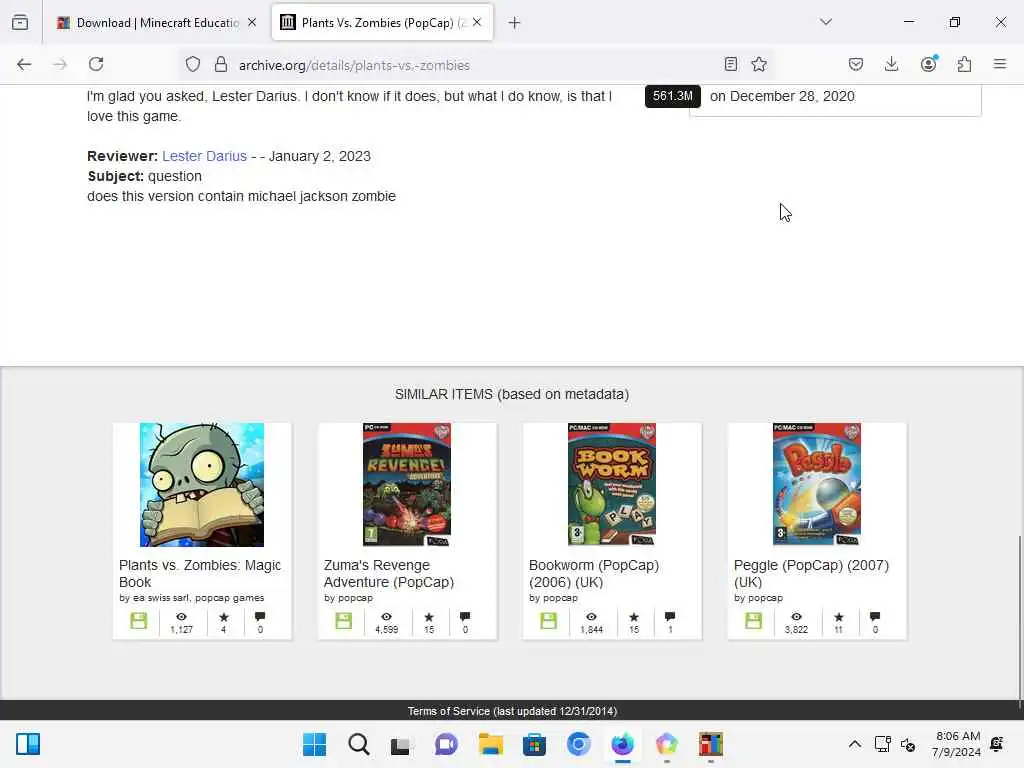Click the site security padlock icon
Viewport: 1024px width, 768px height.
pos(221,64)
